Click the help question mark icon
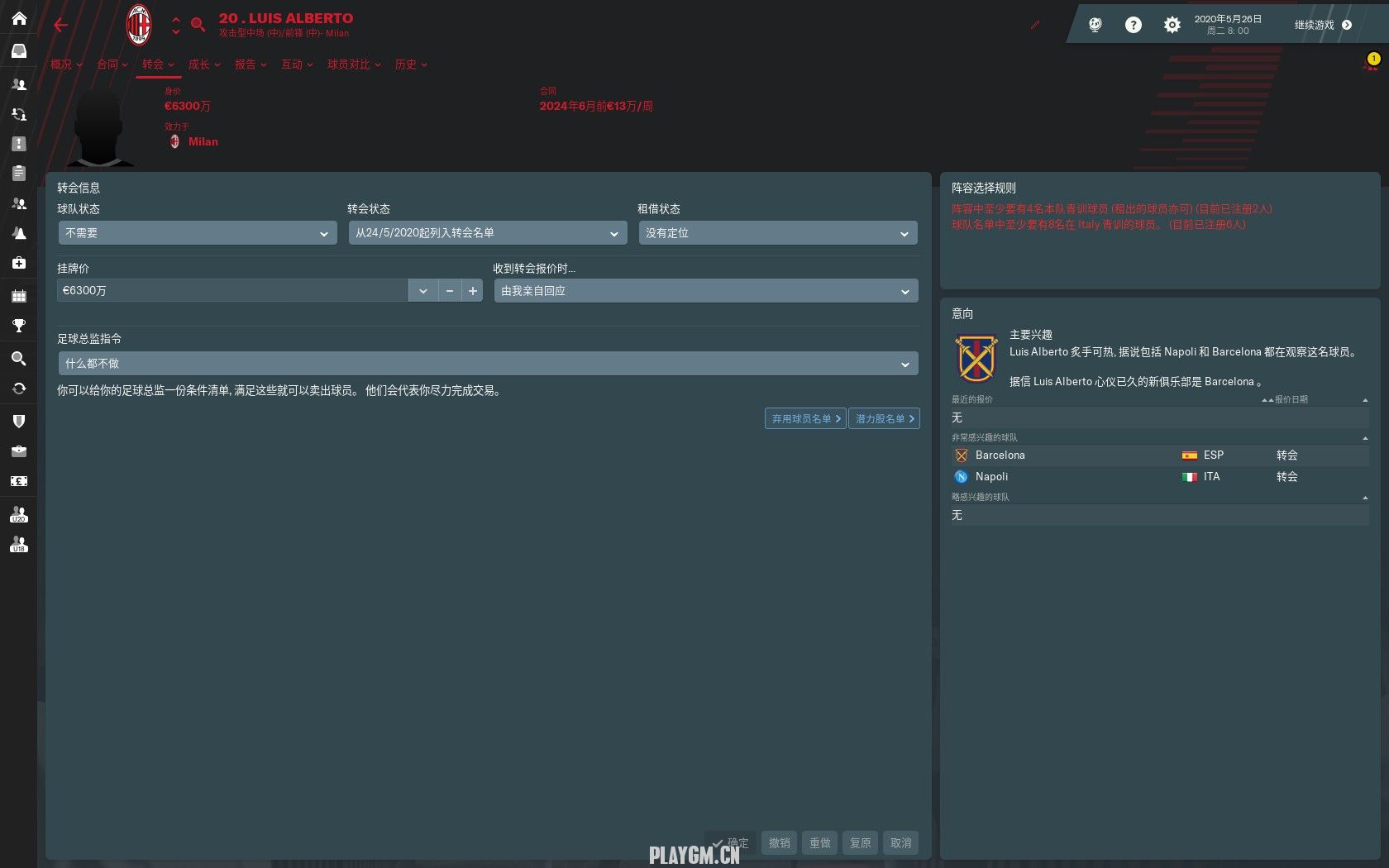The width and height of the screenshot is (1389, 868). click(x=1134, y=25)
